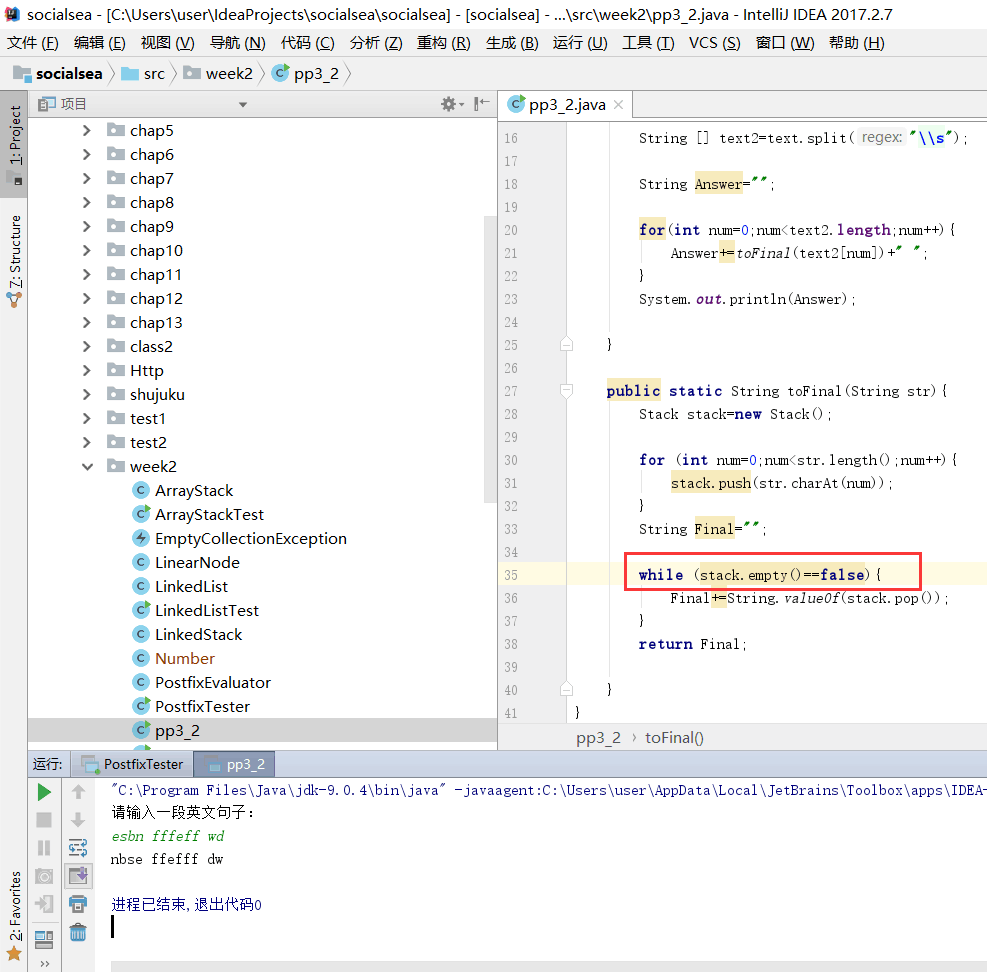Expand hidden tool window tabs chevron

(x=45, y=963)
